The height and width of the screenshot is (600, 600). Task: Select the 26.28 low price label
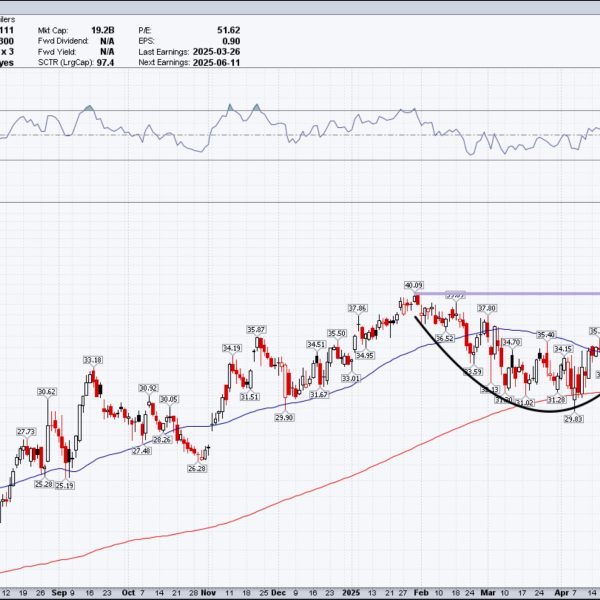pos(197,468)
